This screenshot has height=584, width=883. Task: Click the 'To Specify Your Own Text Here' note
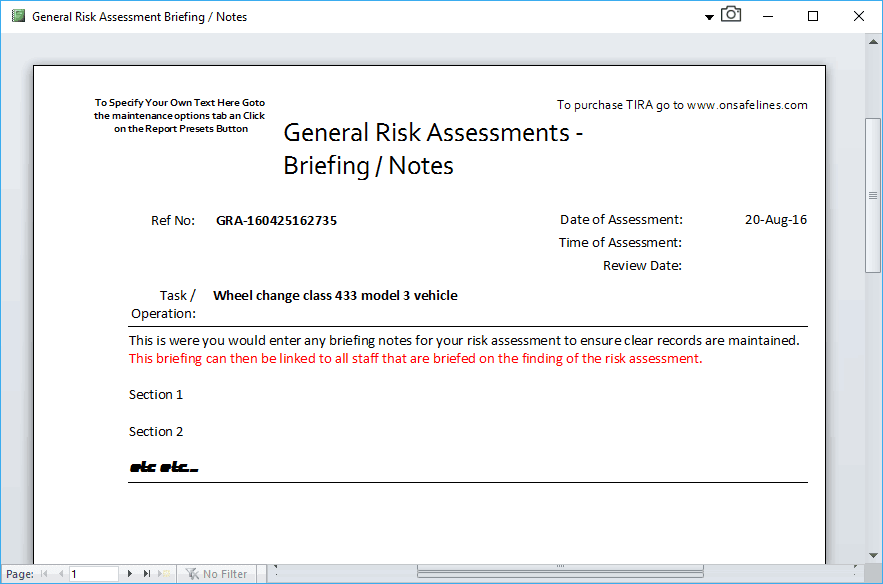[x=180, y=116]
